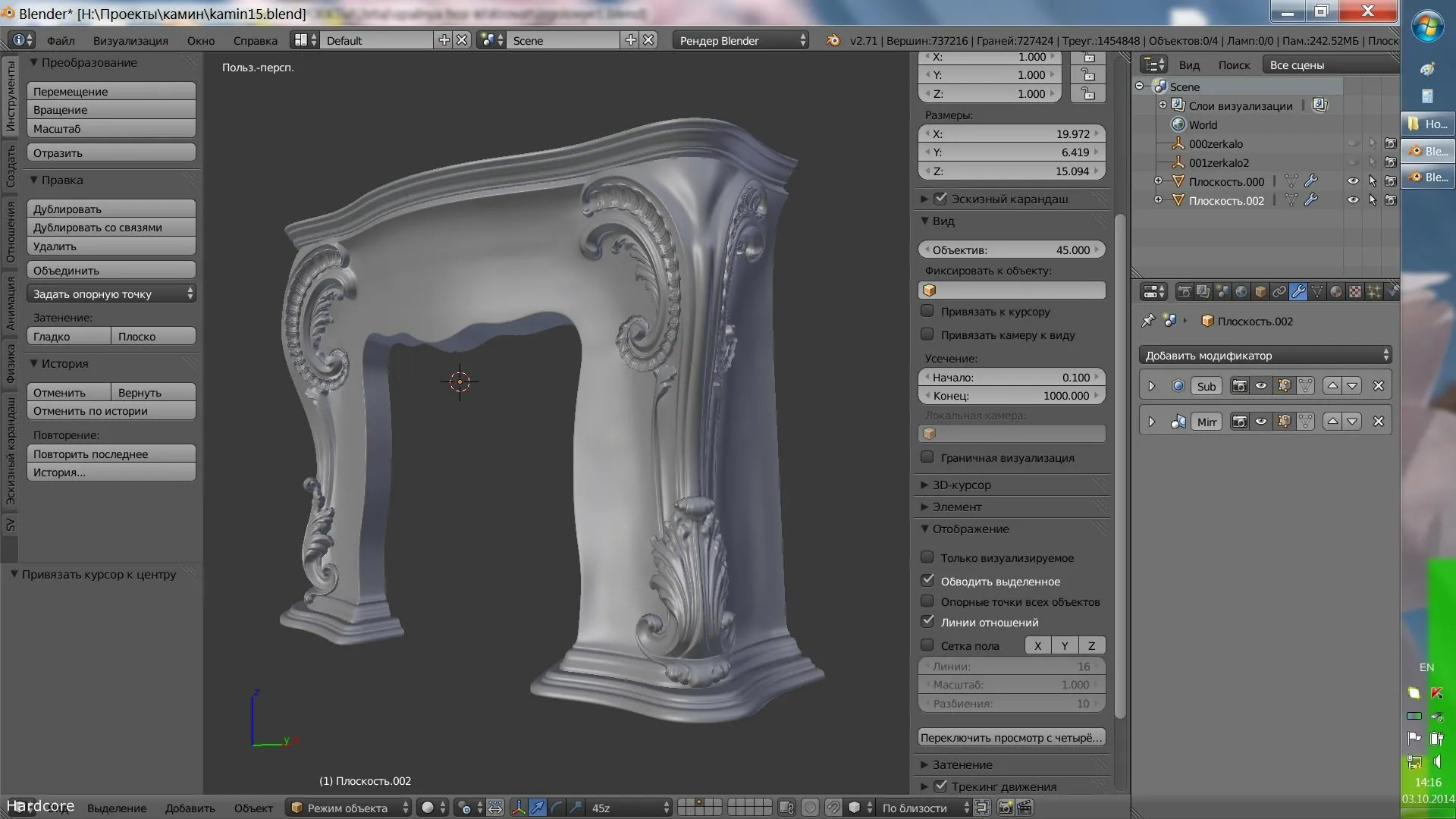Enable the 'Сетка пола' checkbox
Screen dimensions: 1456x819
(x=927, y=645)
